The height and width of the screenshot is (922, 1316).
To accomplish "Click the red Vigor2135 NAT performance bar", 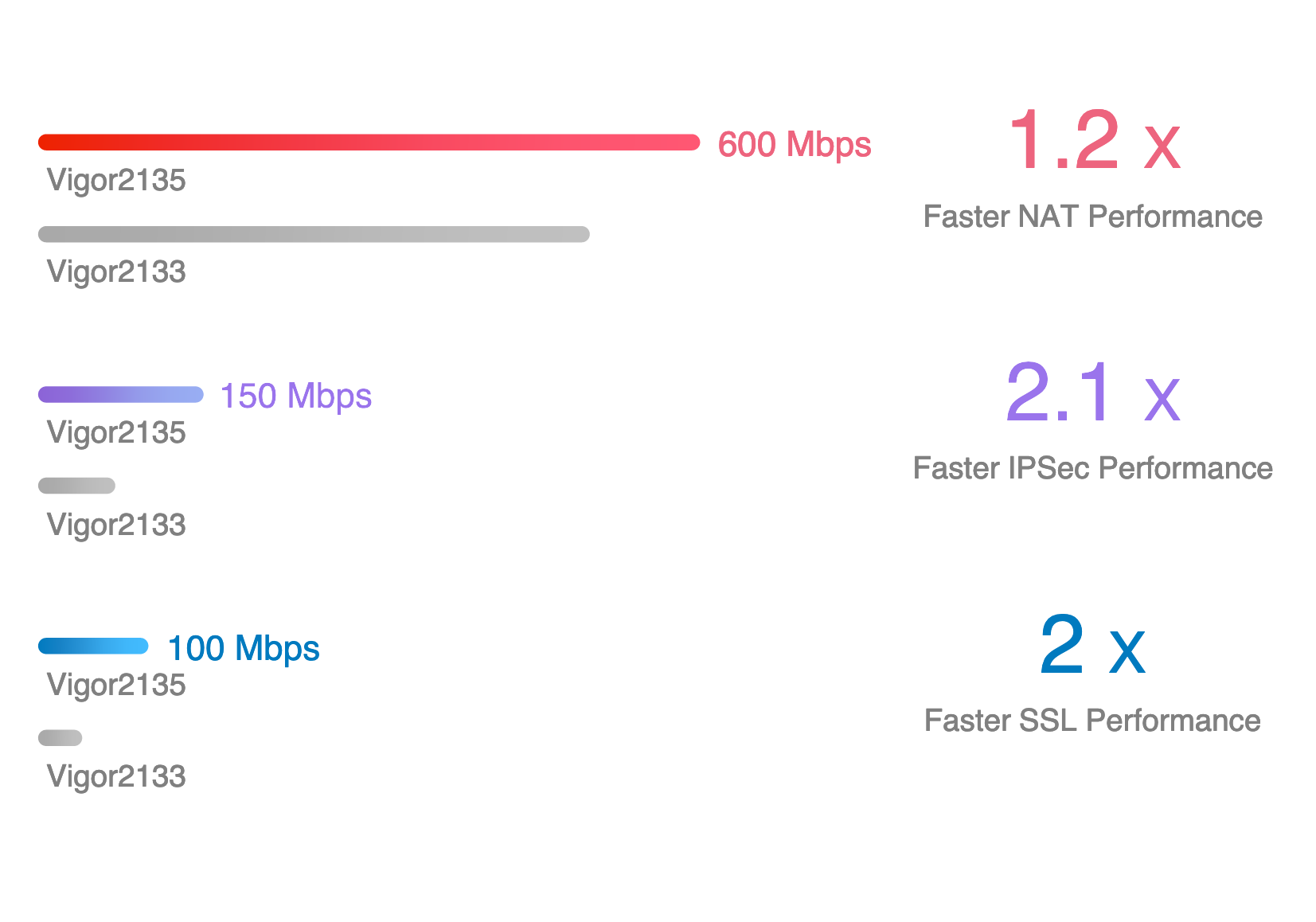I will click(x=369, y=143).
